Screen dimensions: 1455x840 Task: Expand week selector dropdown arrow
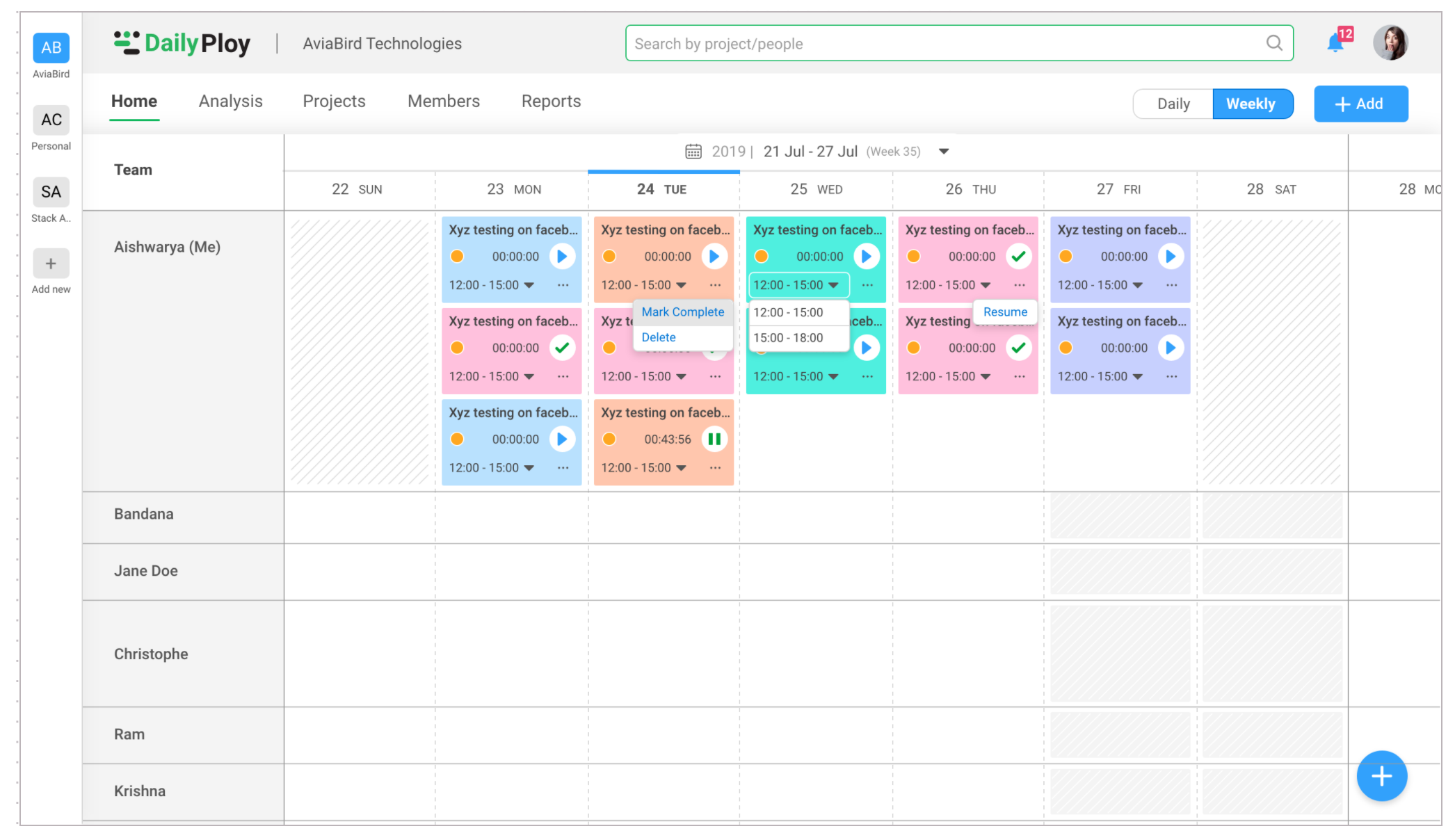944,152
